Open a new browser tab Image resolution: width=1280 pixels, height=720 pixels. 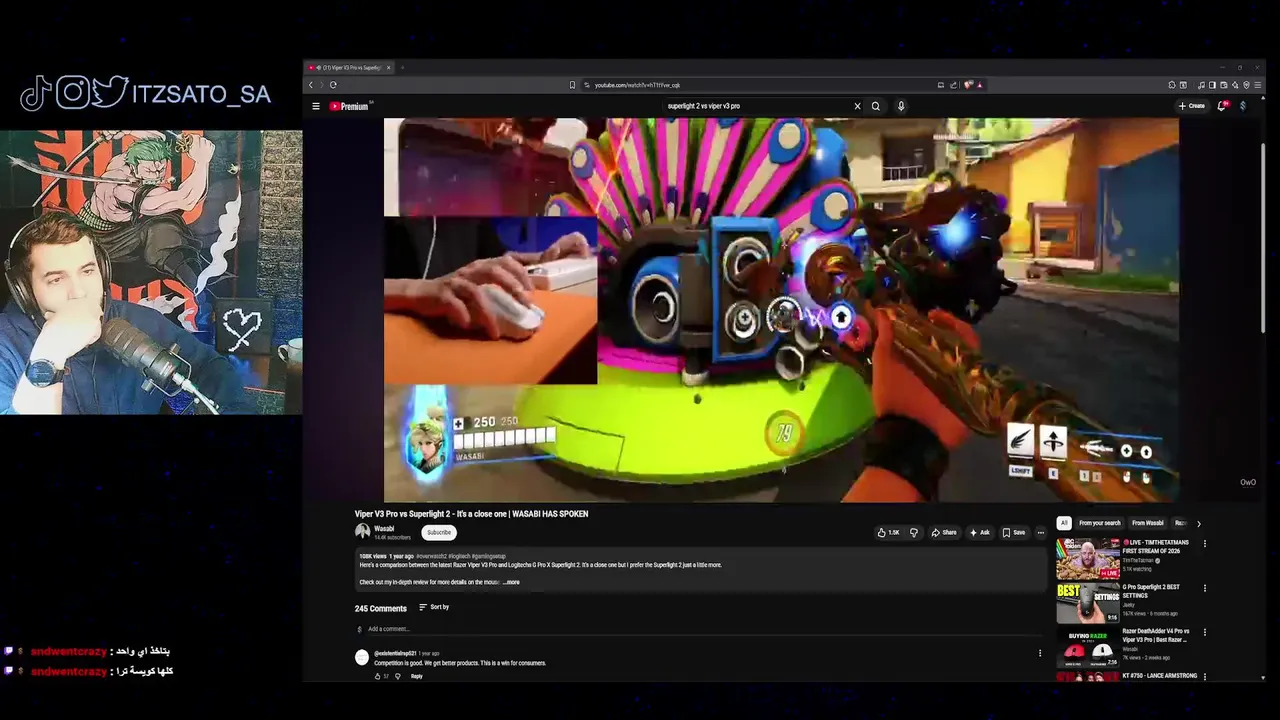(402, 68)
